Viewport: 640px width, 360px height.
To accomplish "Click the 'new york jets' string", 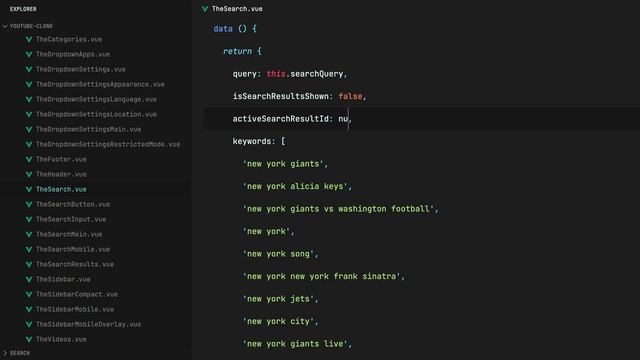I will (278, 299).
